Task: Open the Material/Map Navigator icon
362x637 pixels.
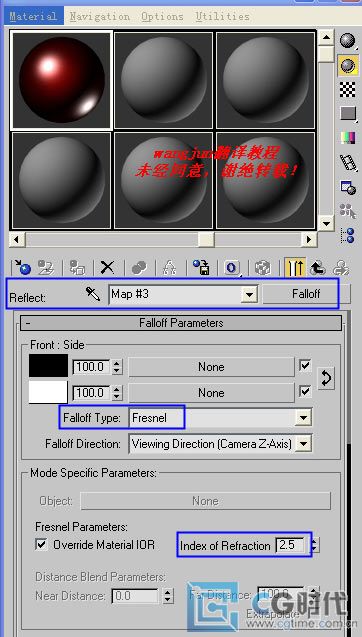Action: [x=348, y=236]
